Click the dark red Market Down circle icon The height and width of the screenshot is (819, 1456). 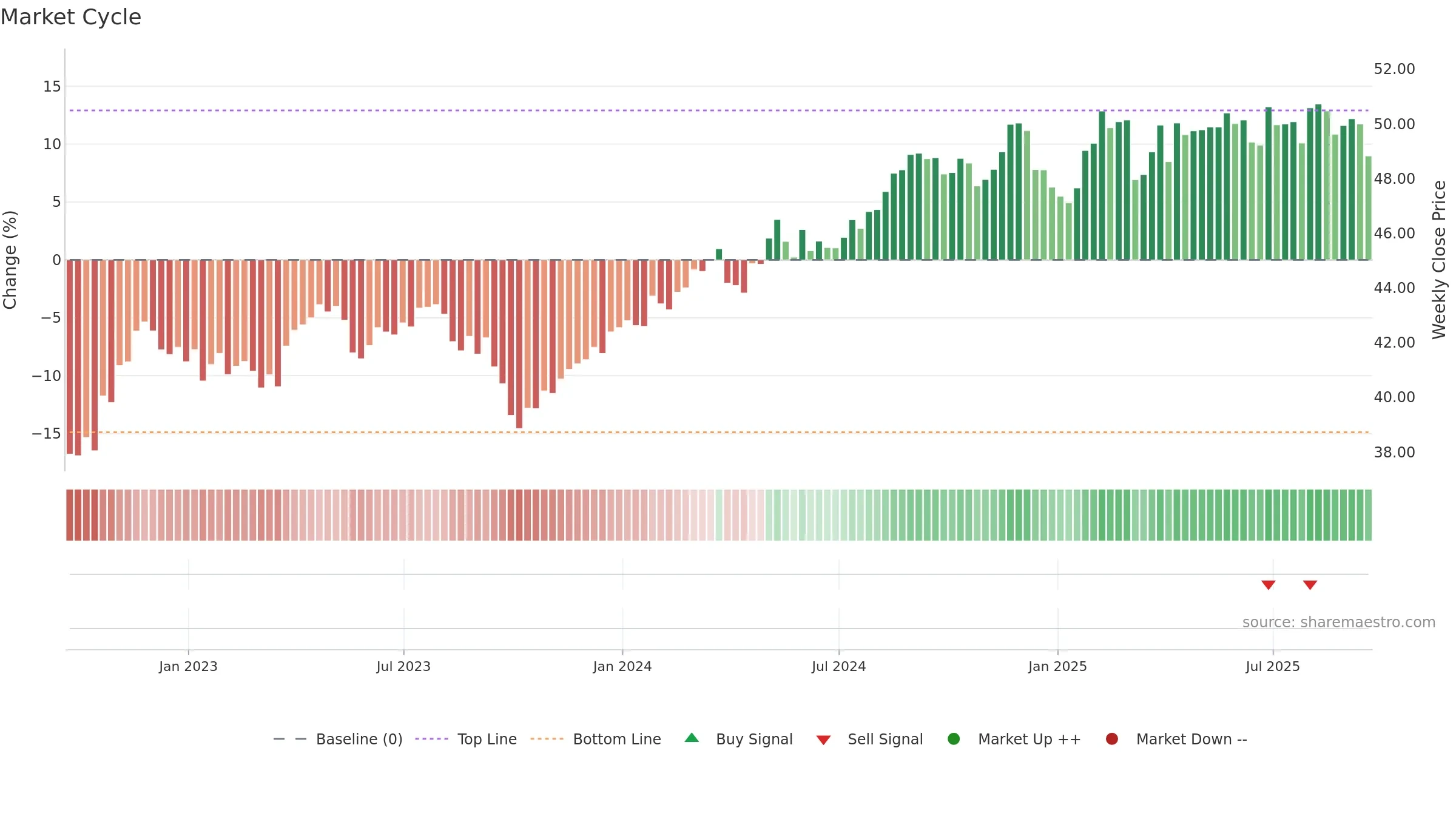1112,739
